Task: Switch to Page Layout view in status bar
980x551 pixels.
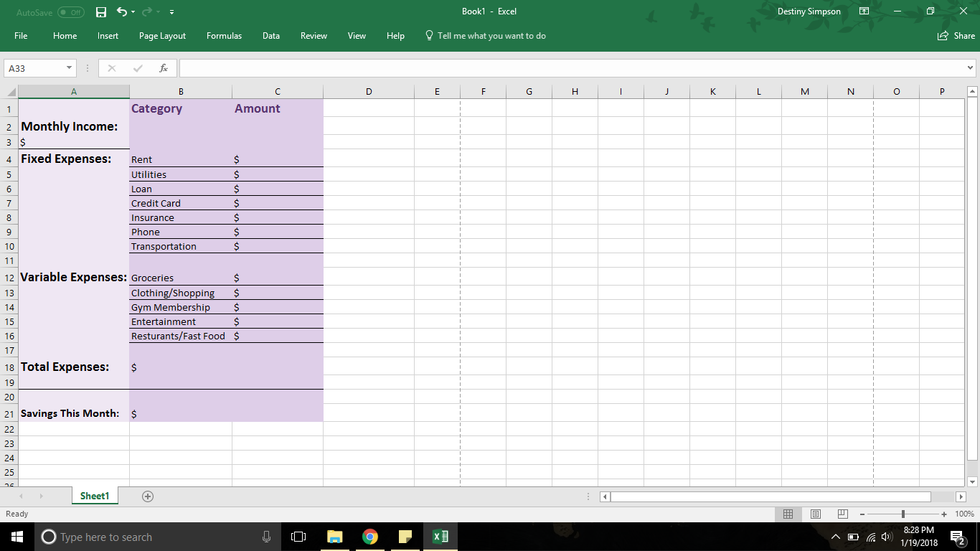Action: (815, 514)
